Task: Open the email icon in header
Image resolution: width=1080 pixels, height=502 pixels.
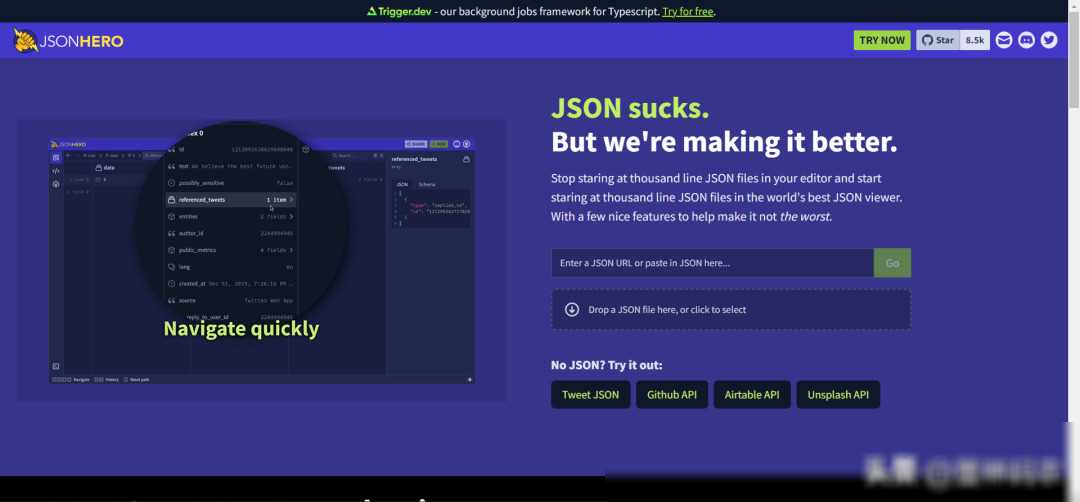Action: (x=1004, y=40)
